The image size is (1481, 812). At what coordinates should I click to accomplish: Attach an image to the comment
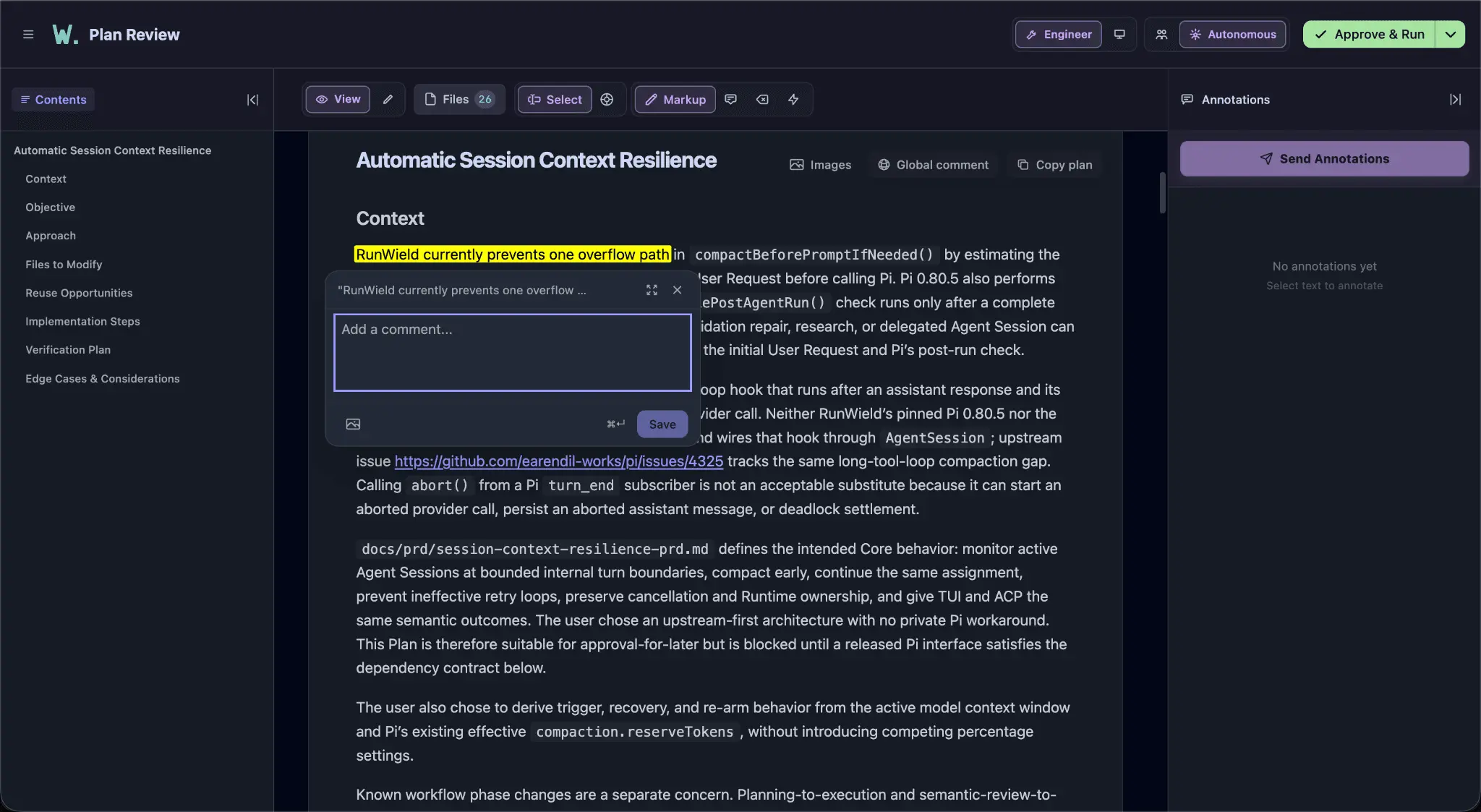click(353, 424)
